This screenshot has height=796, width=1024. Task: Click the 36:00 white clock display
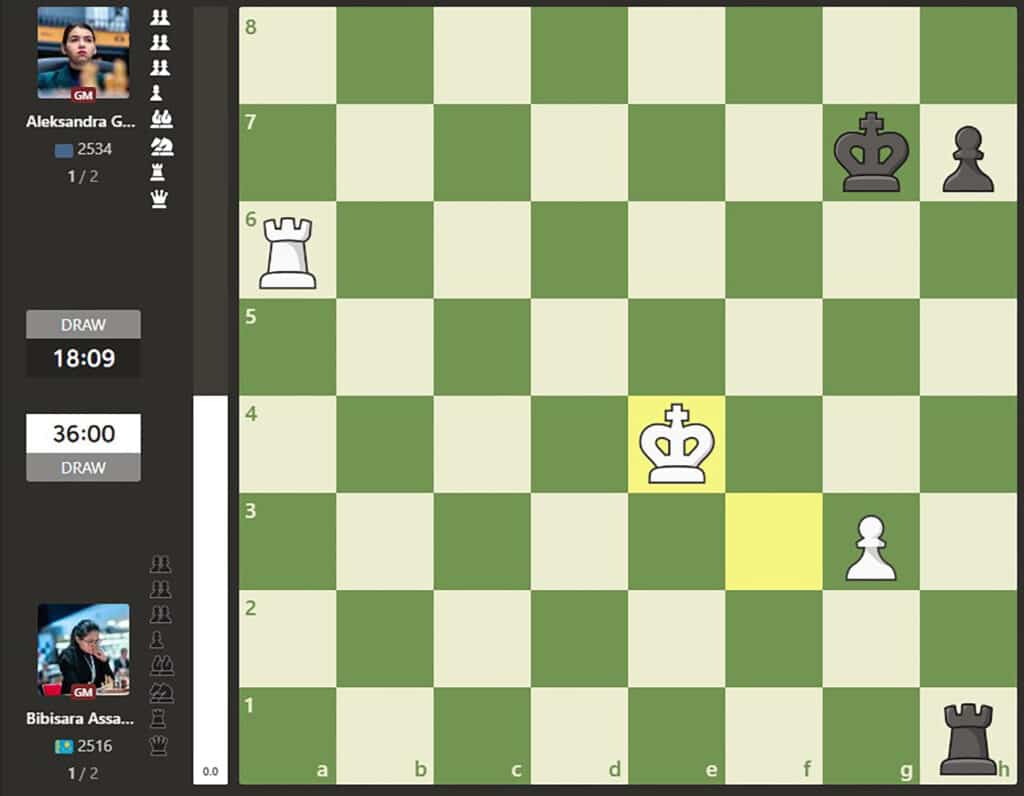[83, 434]
